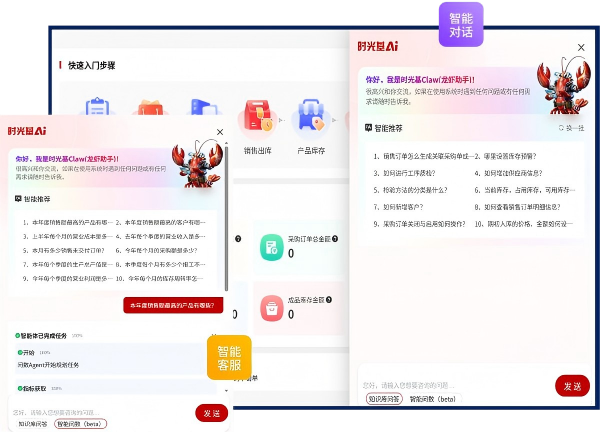
Task: Choose question 5 检验方法的分类是什么?
Action: coord(410,190)
